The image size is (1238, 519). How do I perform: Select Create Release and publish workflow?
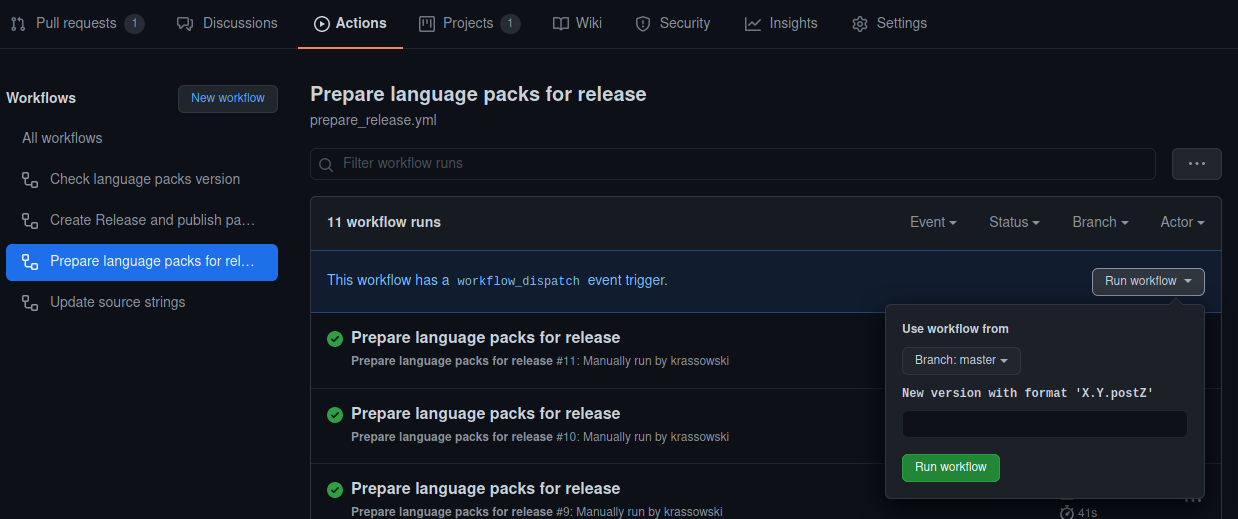pos(142,220)
